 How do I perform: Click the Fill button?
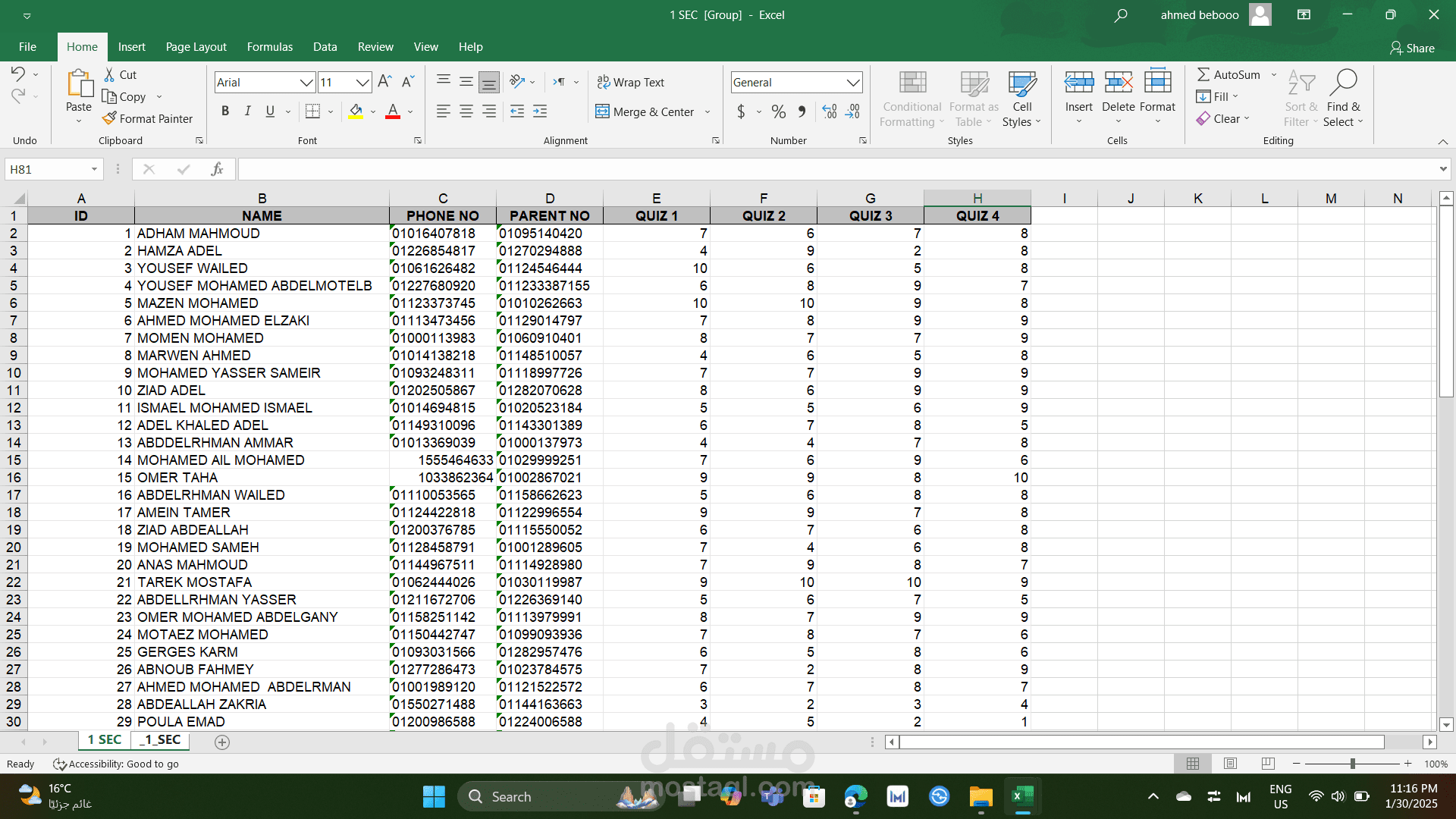[x=1213, y=96]
